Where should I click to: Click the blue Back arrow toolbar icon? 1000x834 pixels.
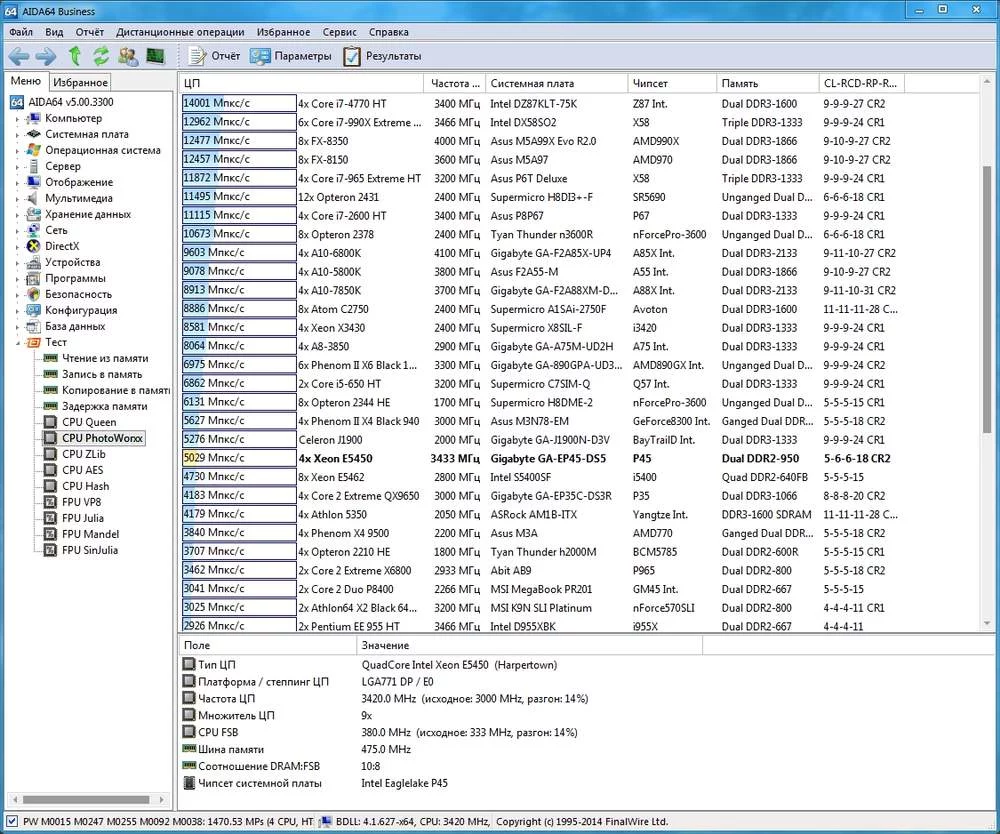tap(19, 56)
